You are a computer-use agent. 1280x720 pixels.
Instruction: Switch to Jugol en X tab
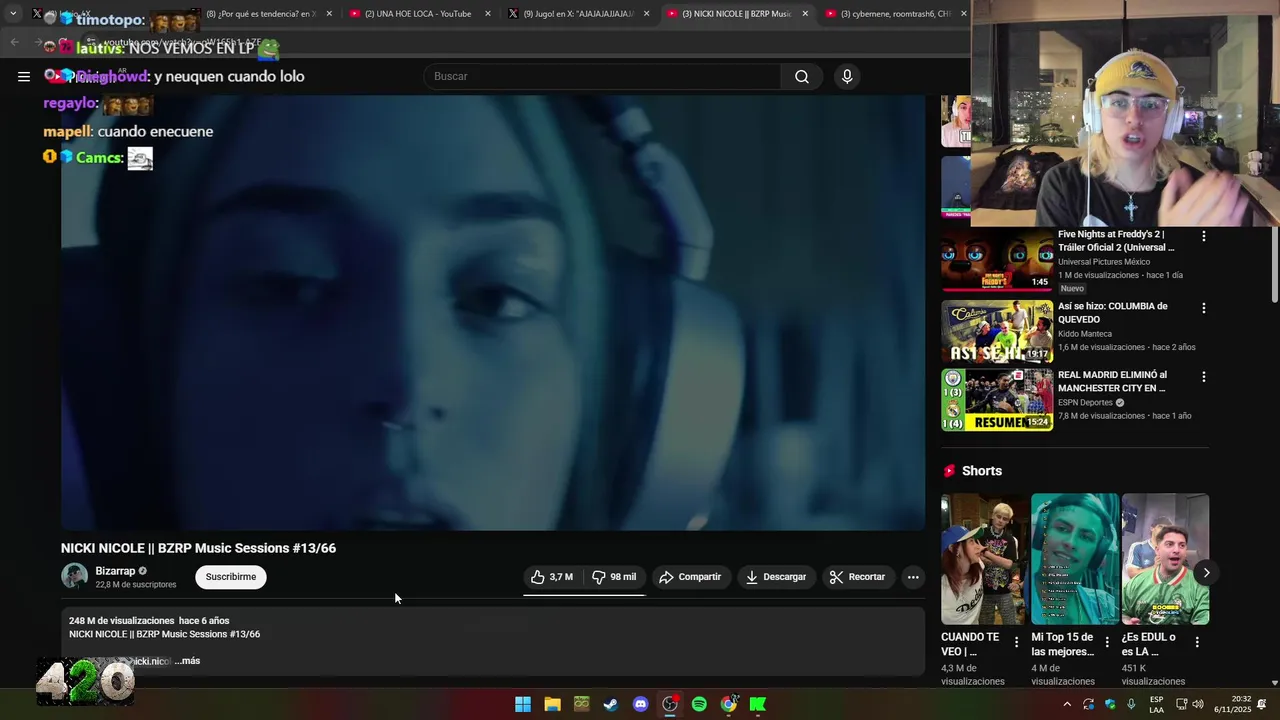[578, 14]
